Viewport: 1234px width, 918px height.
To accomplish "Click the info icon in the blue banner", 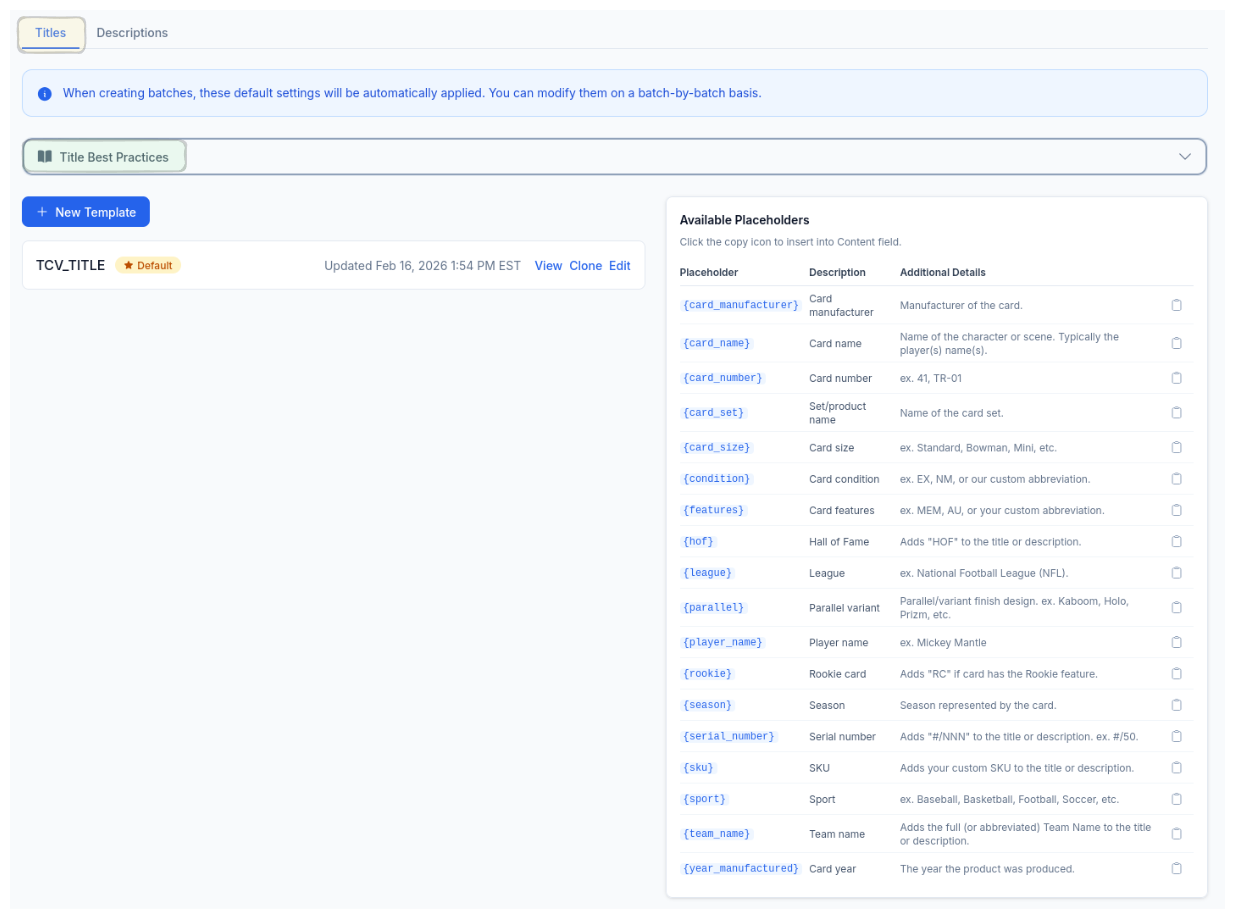I will click(43, 92).
